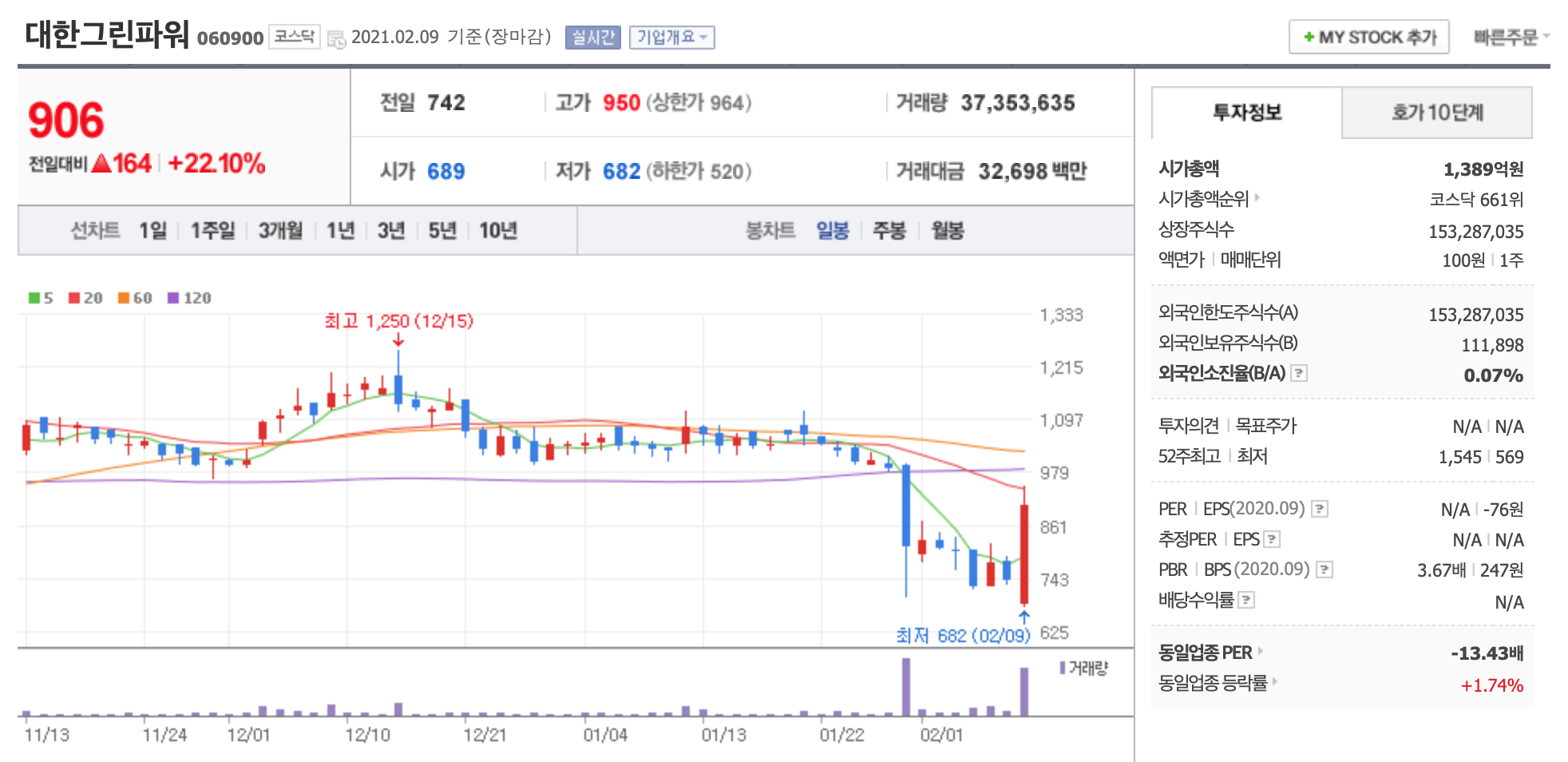This screenshot has width=1568, height=762.
Task: Click the purple 120-day moving average legend
Action: tap(189, 298)
